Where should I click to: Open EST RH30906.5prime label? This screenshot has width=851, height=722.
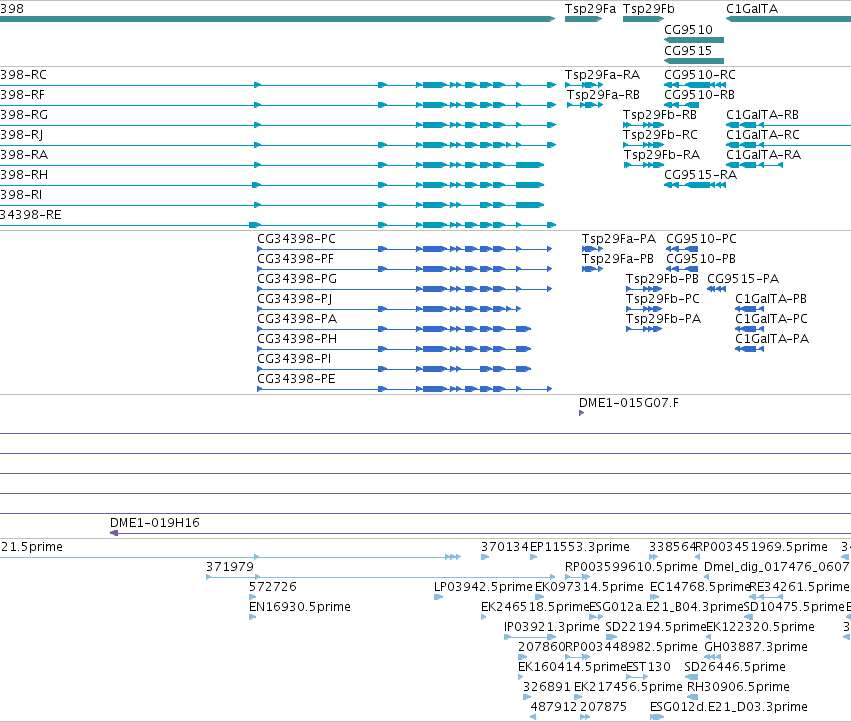pos(738,687)
